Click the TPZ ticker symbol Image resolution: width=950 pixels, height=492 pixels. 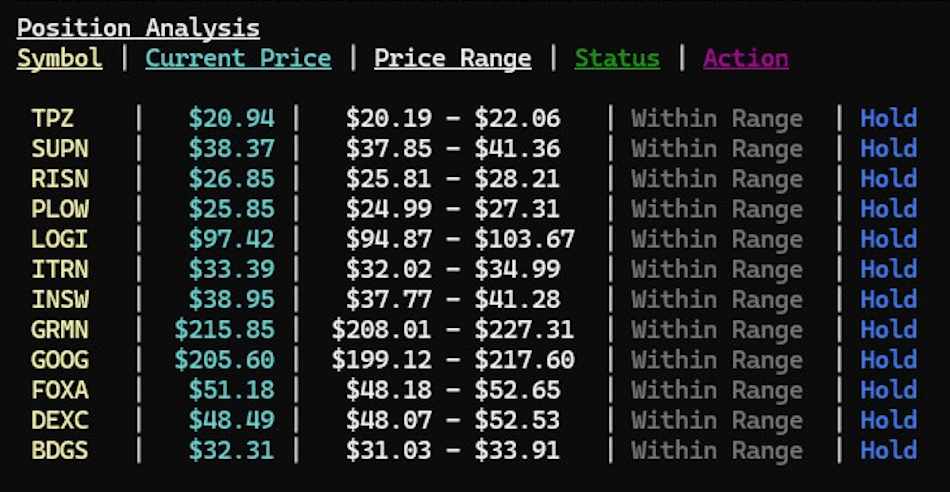tap(52, 119)
